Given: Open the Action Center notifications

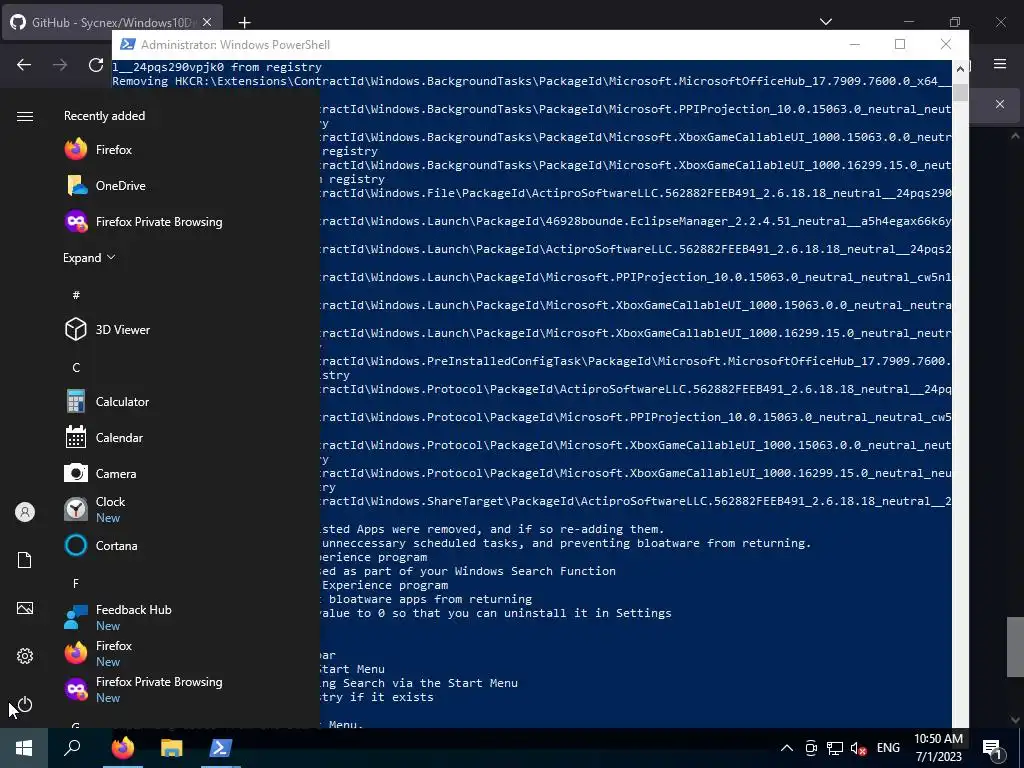Looking at the screenshot, I should coord(993,748).
